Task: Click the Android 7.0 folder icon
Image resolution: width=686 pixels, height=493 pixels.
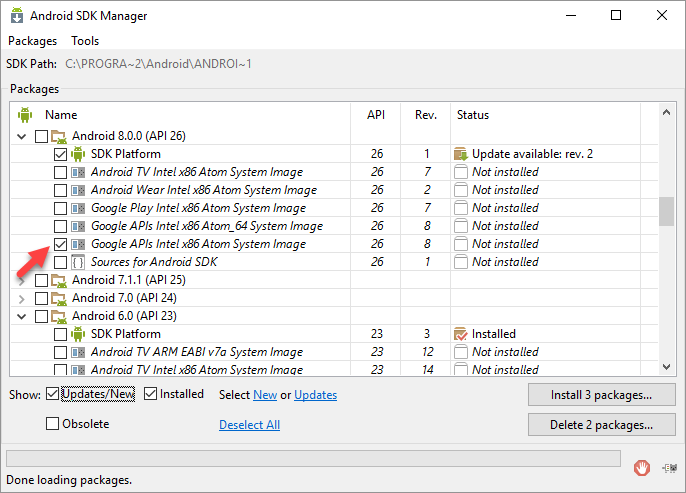Action: click(59, 298)
